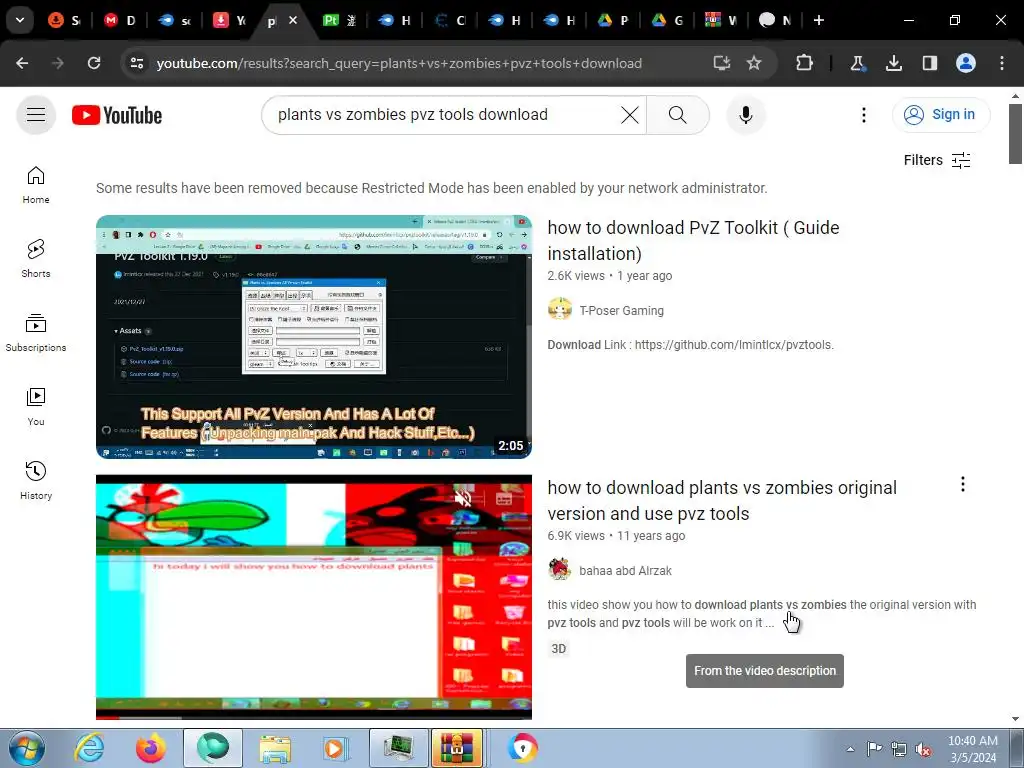Viewport: 1024px width, 768px height.
Task: Open the Windows Explorer folder in taskbar
Action: tap(275, 748)
